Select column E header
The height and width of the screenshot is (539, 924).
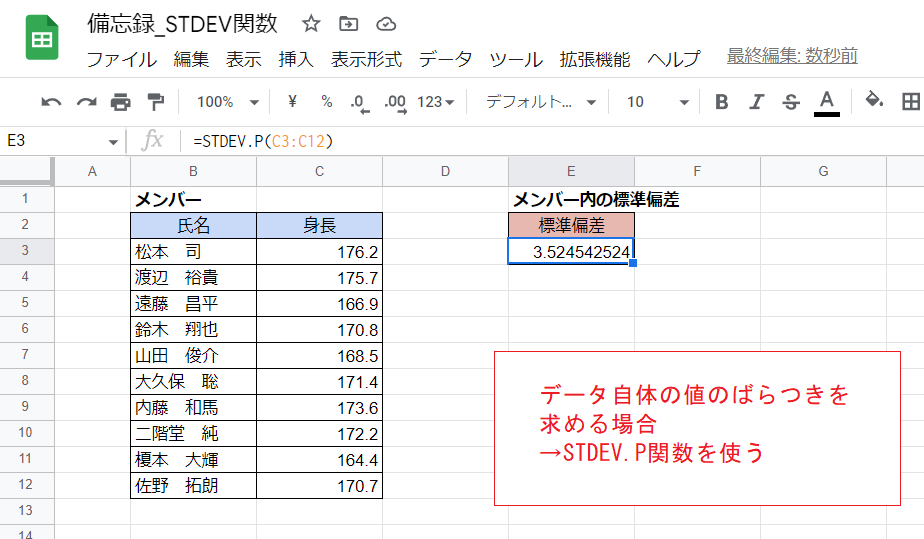(x=571, y=171)
